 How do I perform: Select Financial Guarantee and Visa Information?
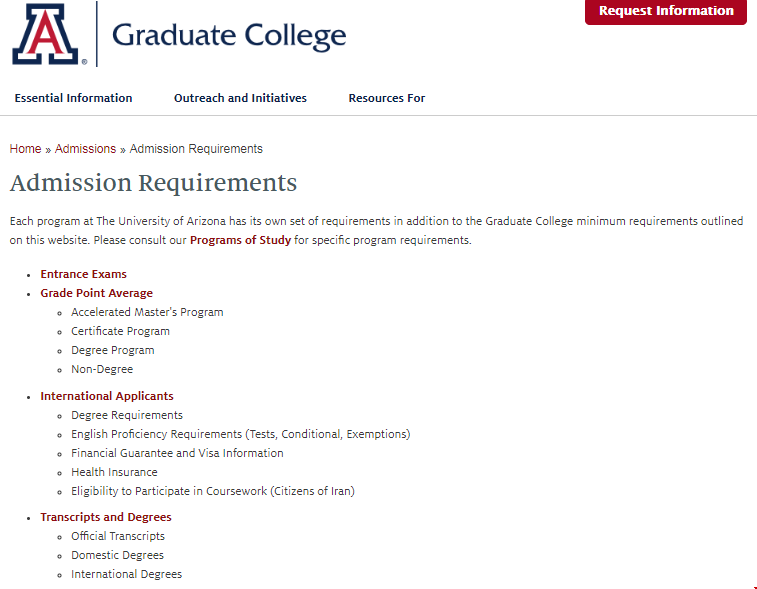pos(177,453)
